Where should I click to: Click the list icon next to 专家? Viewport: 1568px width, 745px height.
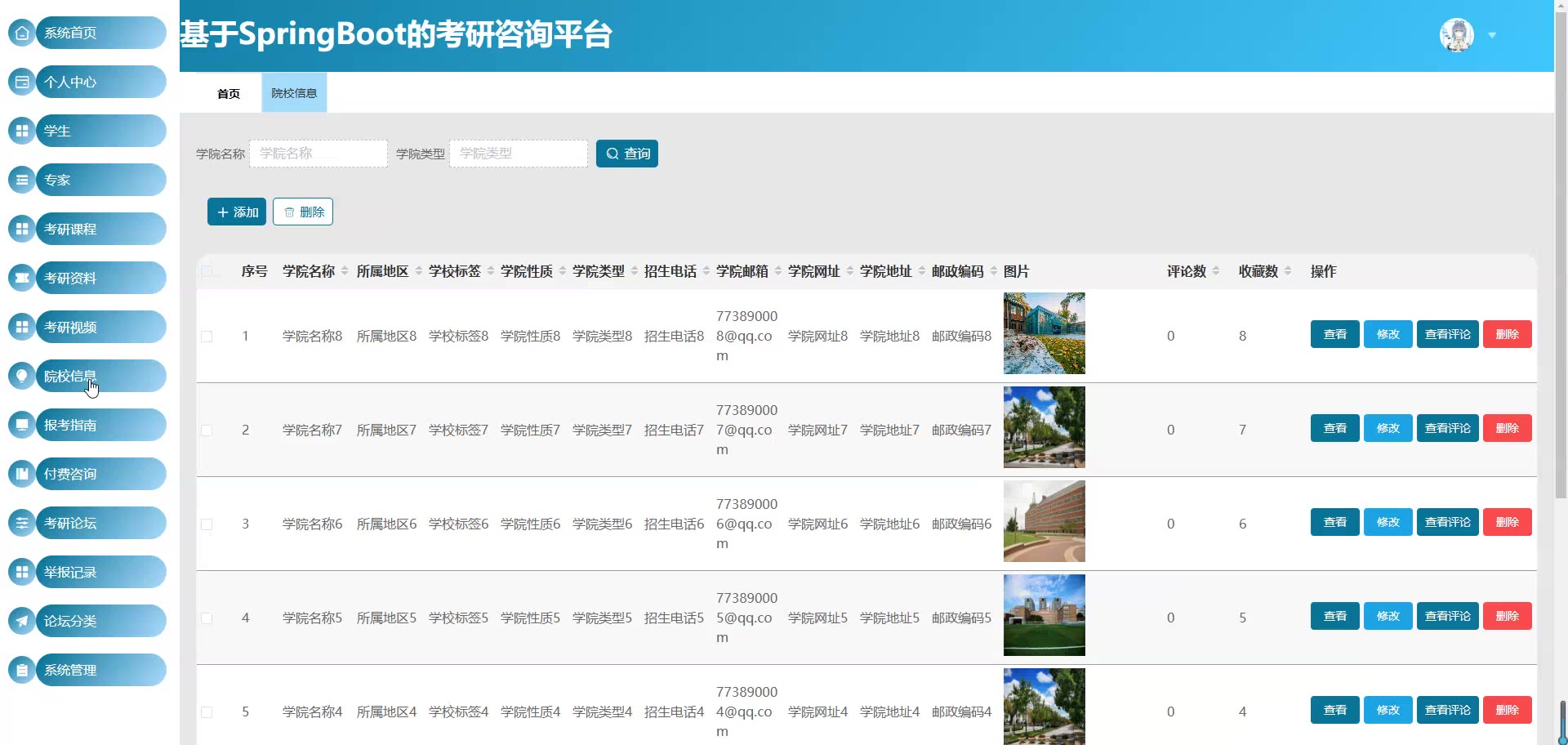pyautogui.click(x=22, y=180)
